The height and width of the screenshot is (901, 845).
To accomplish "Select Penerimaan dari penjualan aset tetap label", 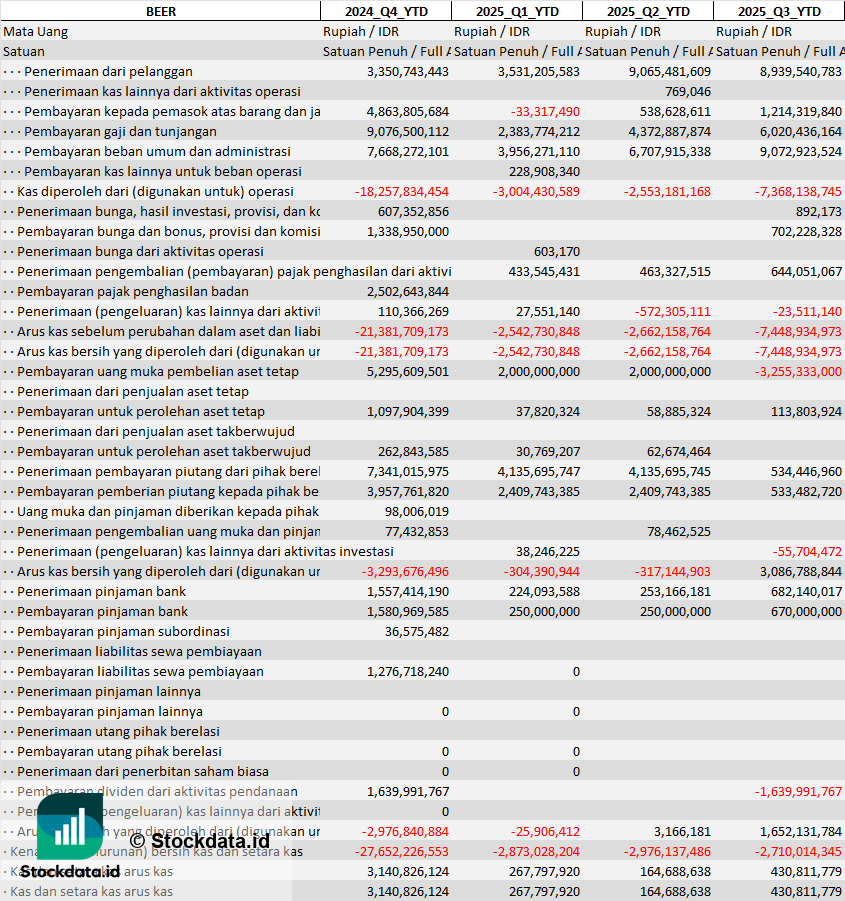I will tap(133, 392).
